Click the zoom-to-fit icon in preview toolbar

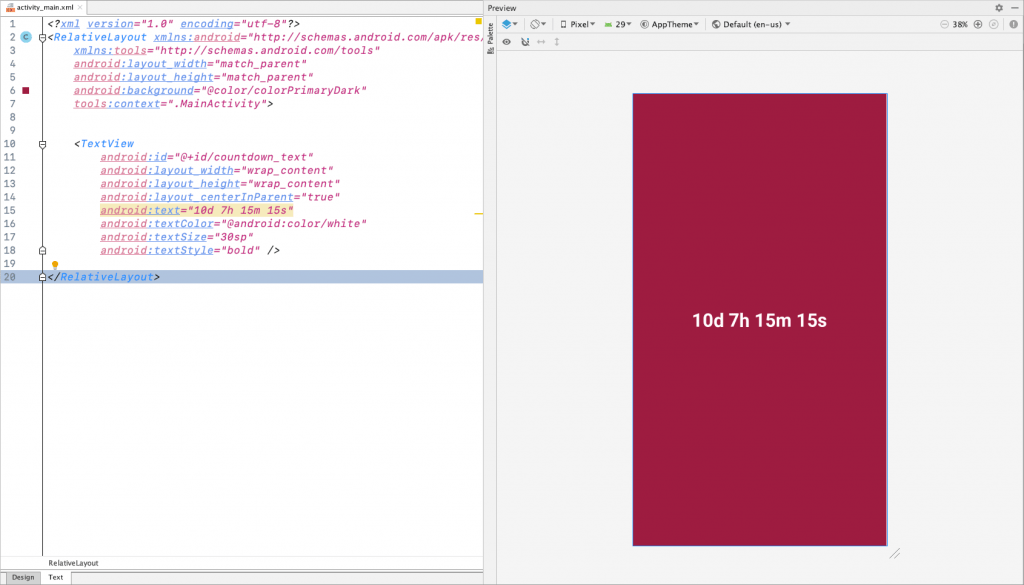click(993, 24)
